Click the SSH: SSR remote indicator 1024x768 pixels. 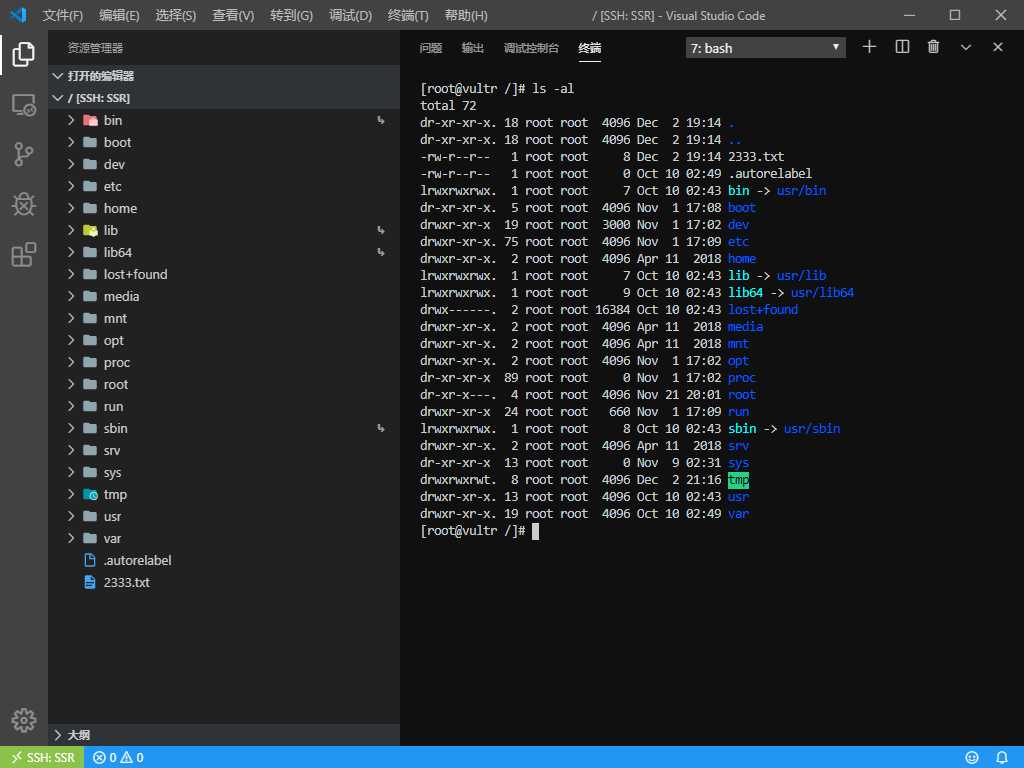[42, 758]
